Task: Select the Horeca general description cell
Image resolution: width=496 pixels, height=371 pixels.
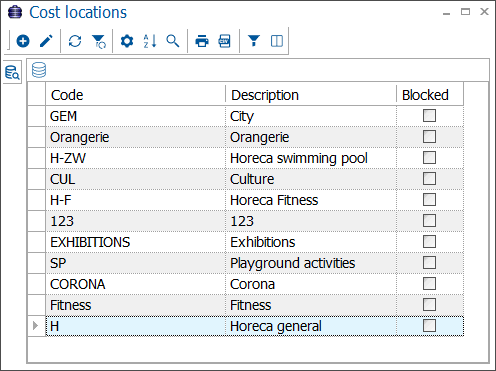Action: 311,326
